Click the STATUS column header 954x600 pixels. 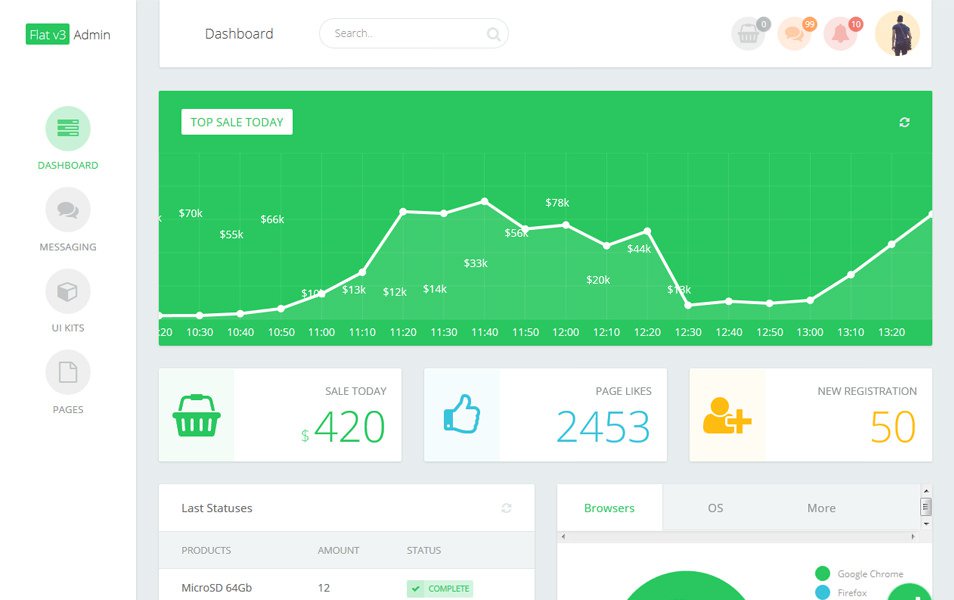424,550
